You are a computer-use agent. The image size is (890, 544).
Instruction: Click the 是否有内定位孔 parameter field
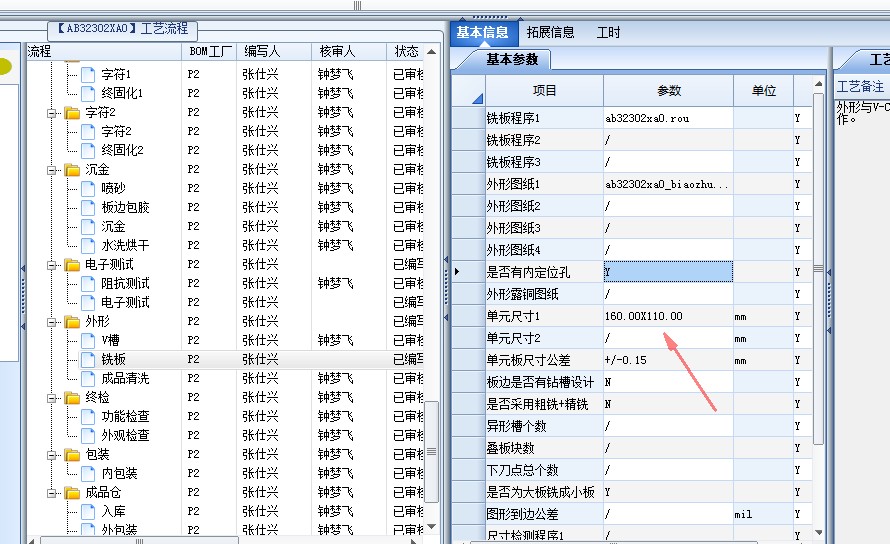pos(668,272)
